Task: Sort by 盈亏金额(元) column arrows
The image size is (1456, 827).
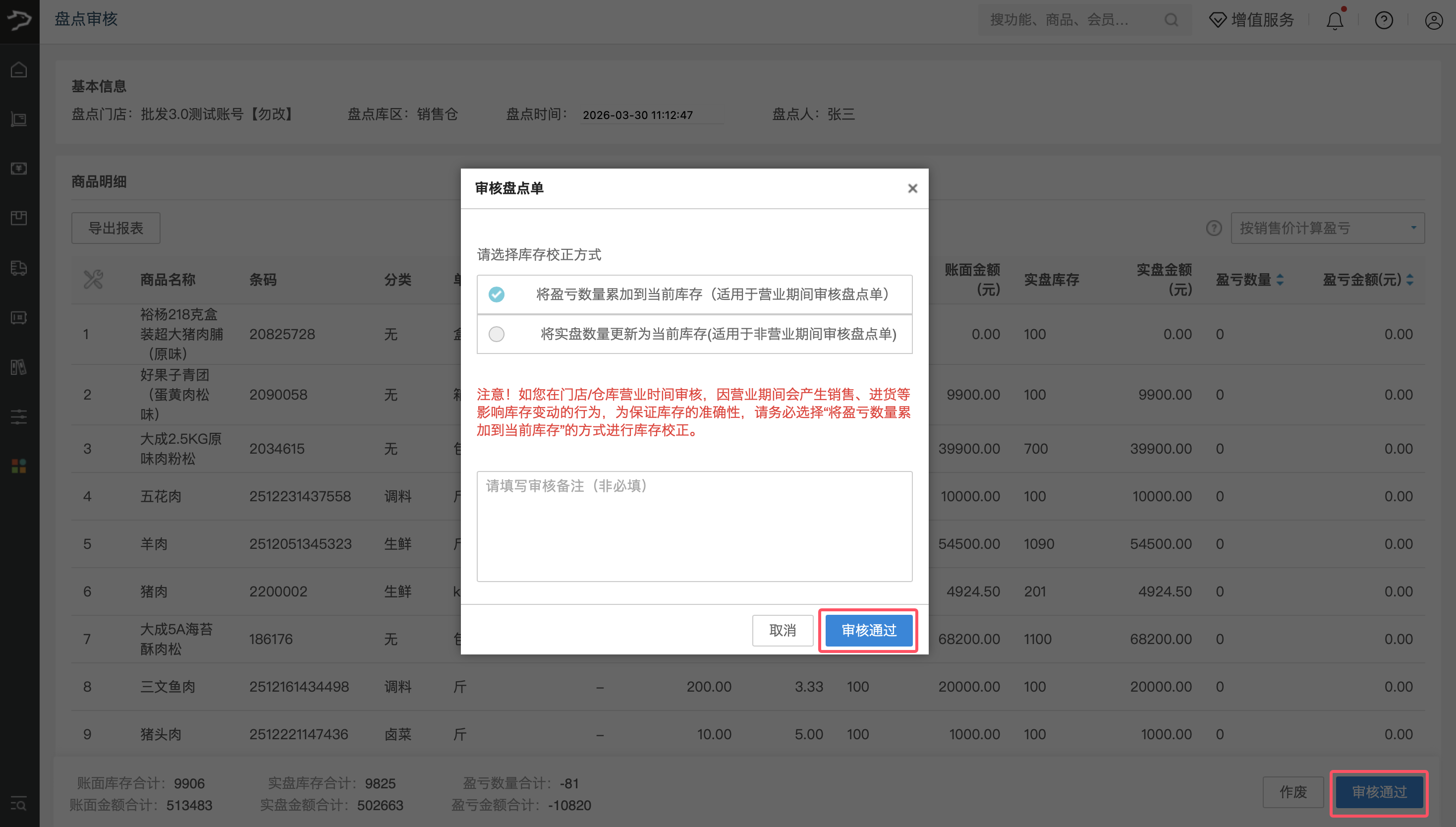Action: point(1410,280)
